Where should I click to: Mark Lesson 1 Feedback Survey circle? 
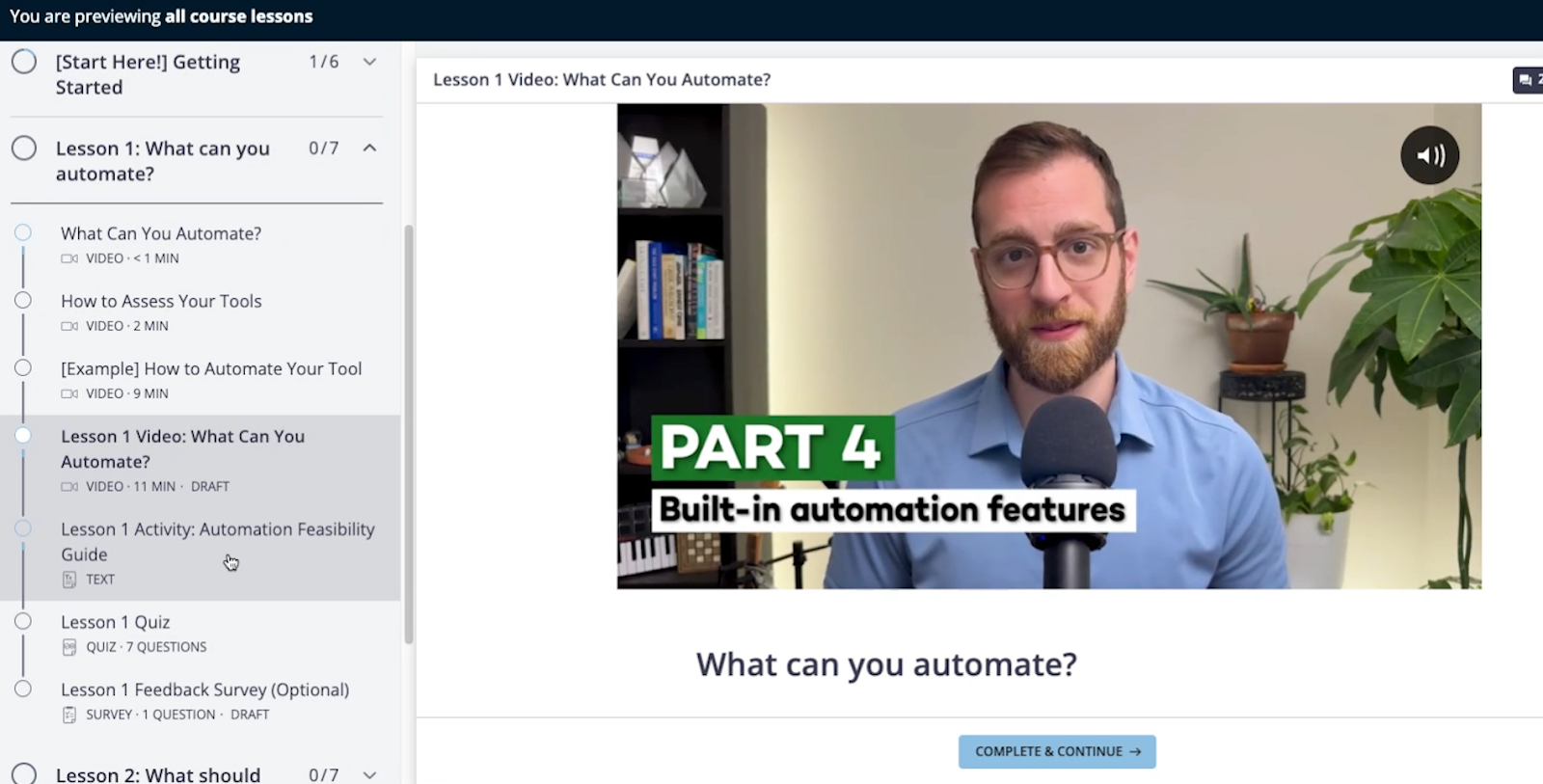point(23,689)
